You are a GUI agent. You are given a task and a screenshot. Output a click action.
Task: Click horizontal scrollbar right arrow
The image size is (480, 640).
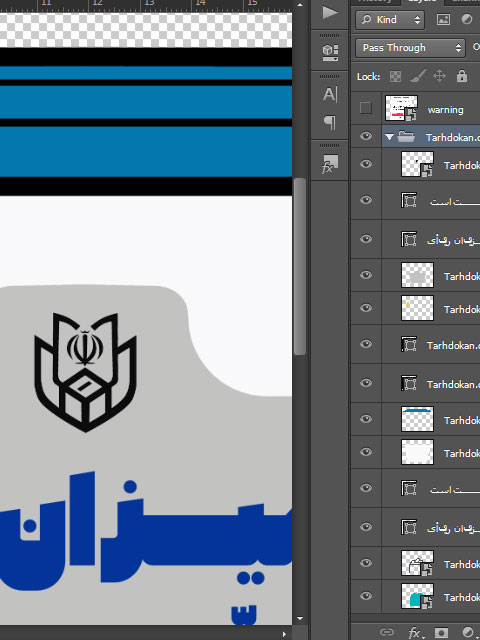[285, 634]
